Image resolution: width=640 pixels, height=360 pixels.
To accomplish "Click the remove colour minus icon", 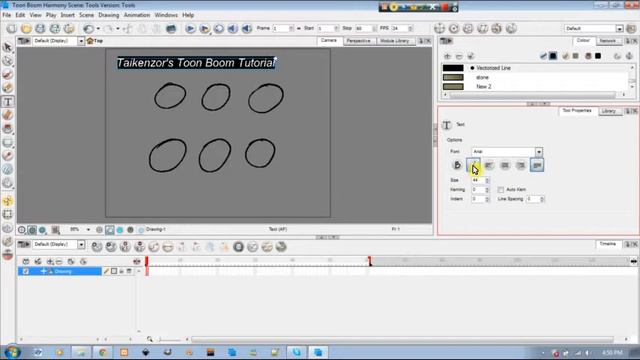I will [459, 56].
